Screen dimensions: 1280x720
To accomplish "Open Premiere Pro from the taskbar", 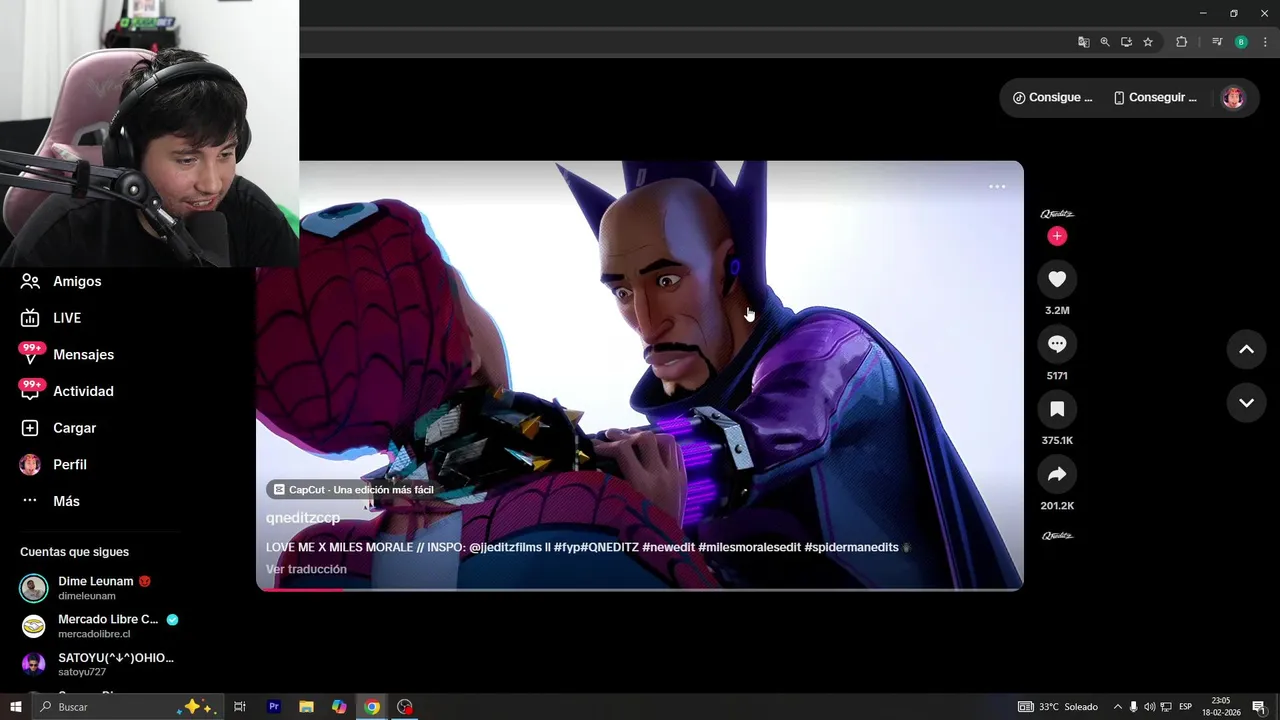I will click(273, 707).
